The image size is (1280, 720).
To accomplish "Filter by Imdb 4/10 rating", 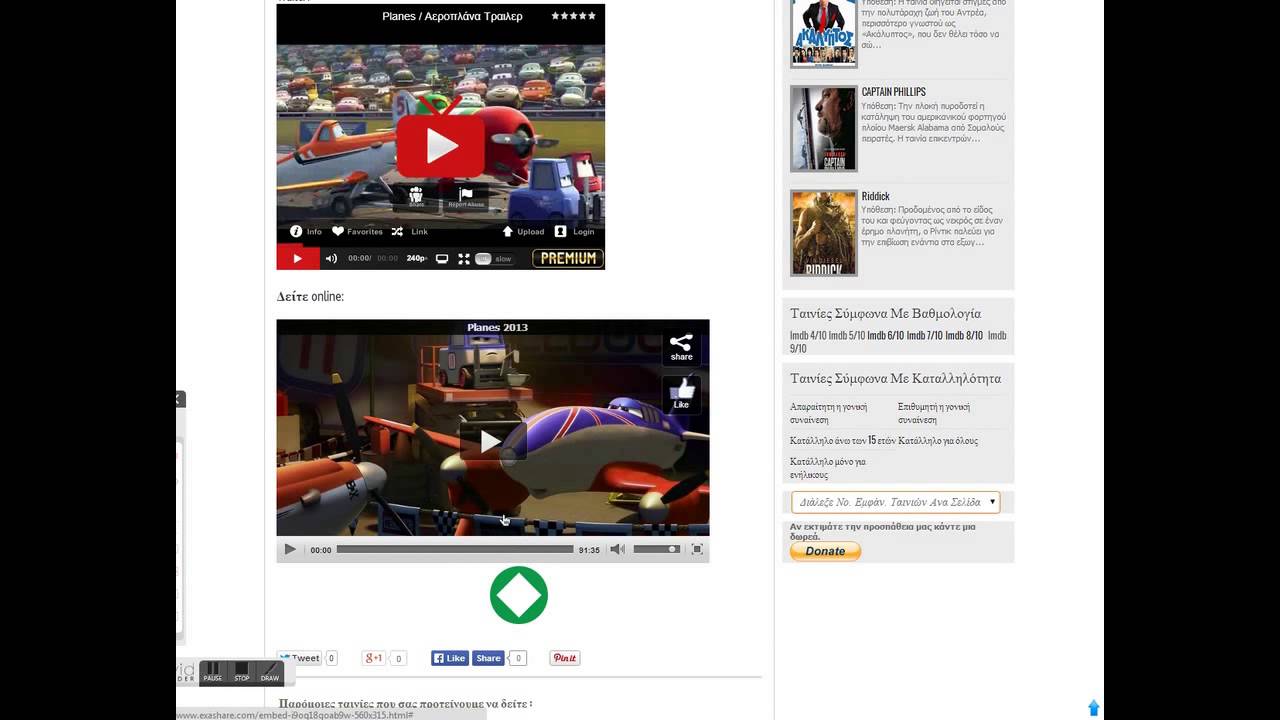I will (x=808, y=335).
